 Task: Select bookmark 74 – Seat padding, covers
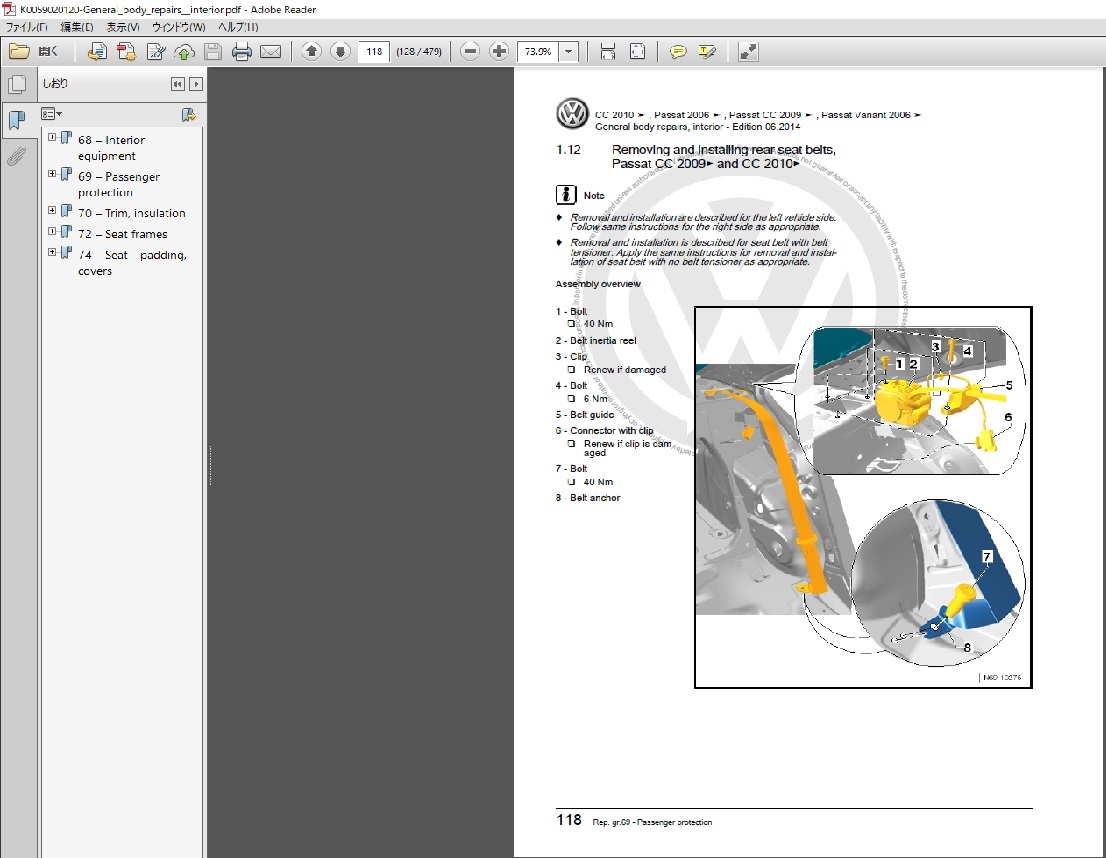coord(132,262)
